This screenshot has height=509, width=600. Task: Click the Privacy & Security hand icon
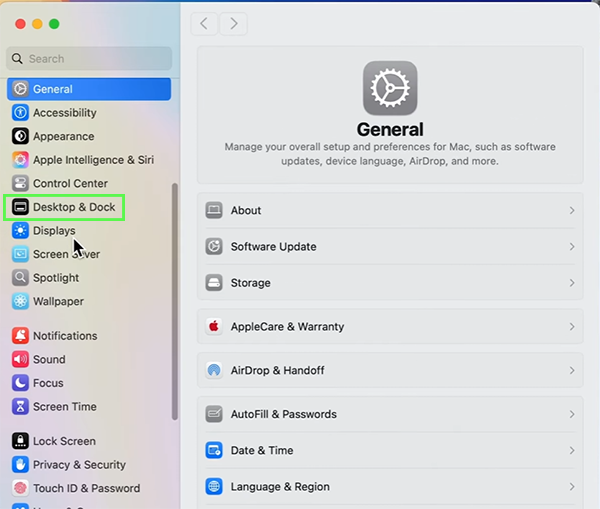(x=20, y=465)
